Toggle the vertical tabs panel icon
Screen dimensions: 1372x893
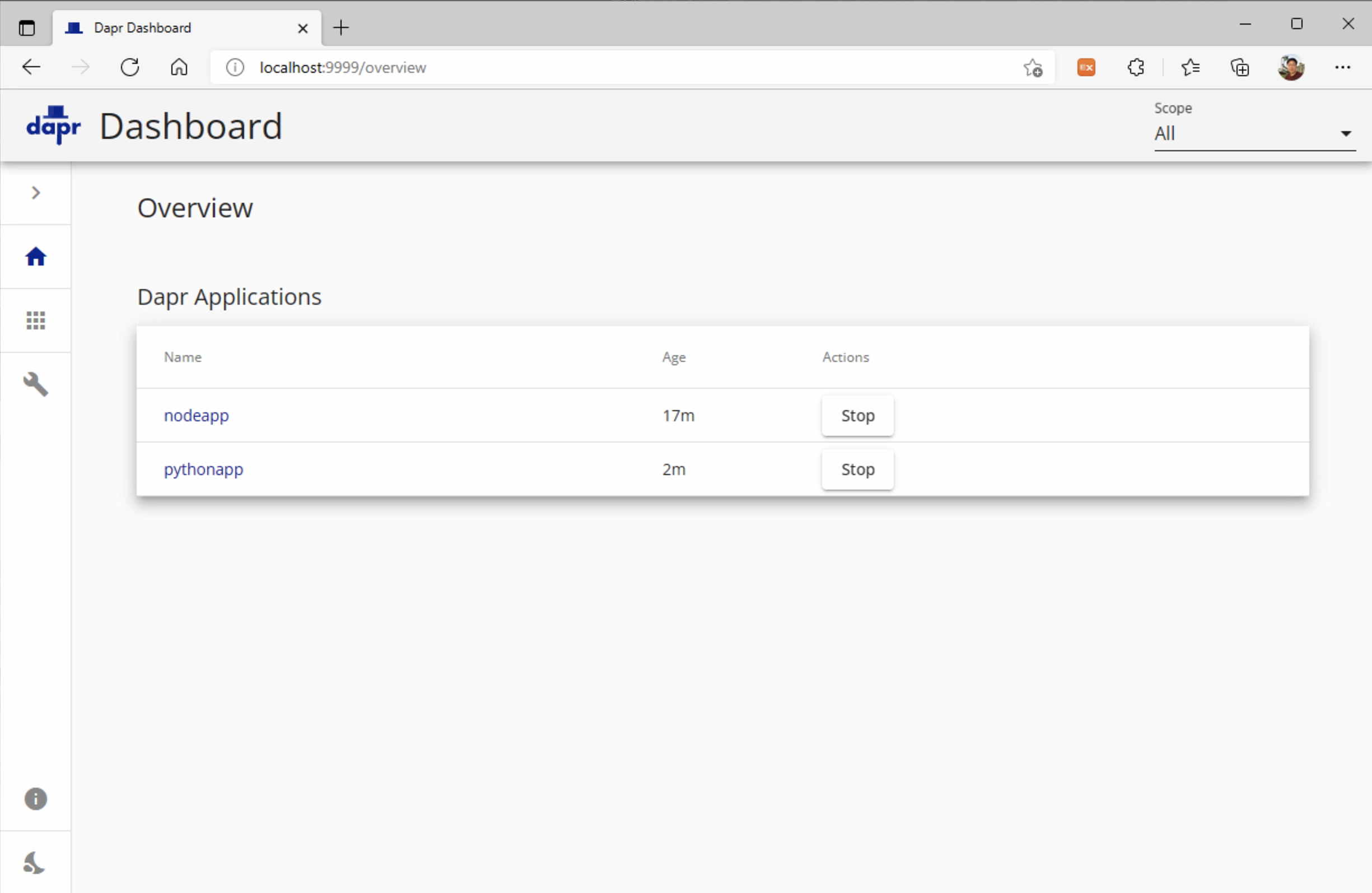(x=26, y=27)
